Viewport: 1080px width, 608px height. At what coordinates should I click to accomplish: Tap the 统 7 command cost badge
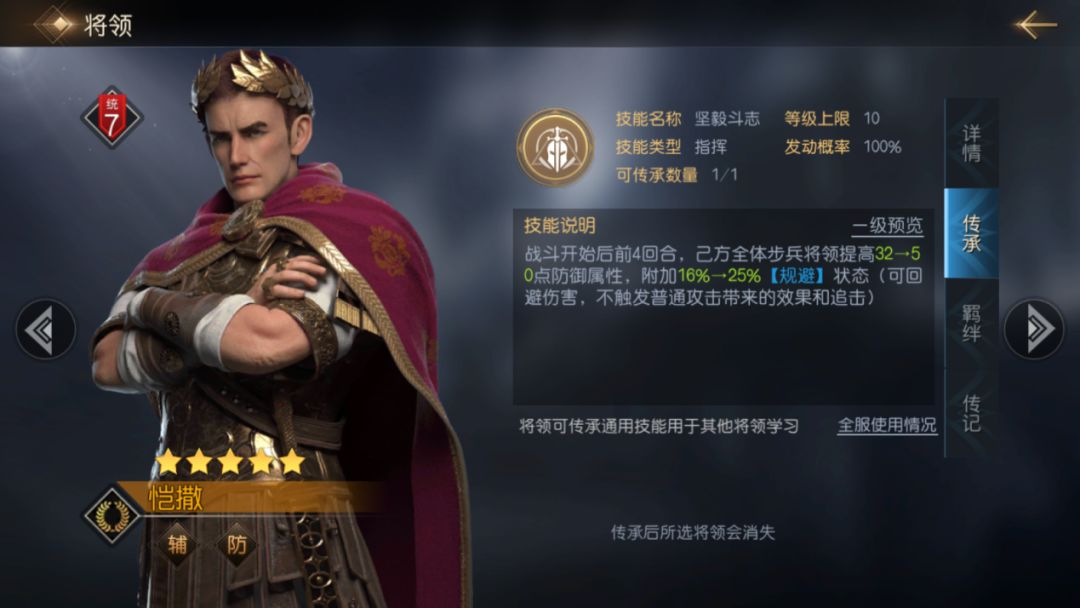point(112,117)
